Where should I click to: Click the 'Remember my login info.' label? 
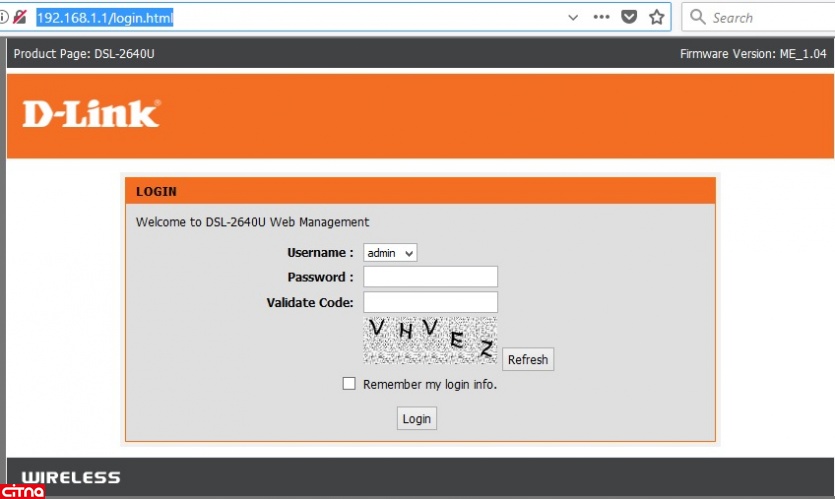point(430,384)
